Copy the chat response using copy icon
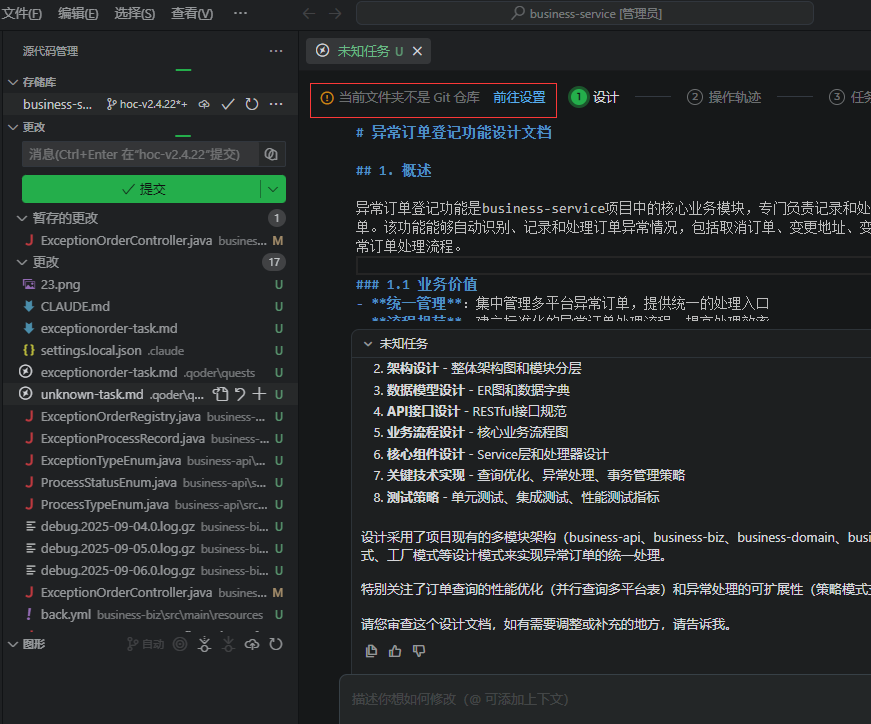871x724 pixels. pyautogui.click(x=372, y=651)
